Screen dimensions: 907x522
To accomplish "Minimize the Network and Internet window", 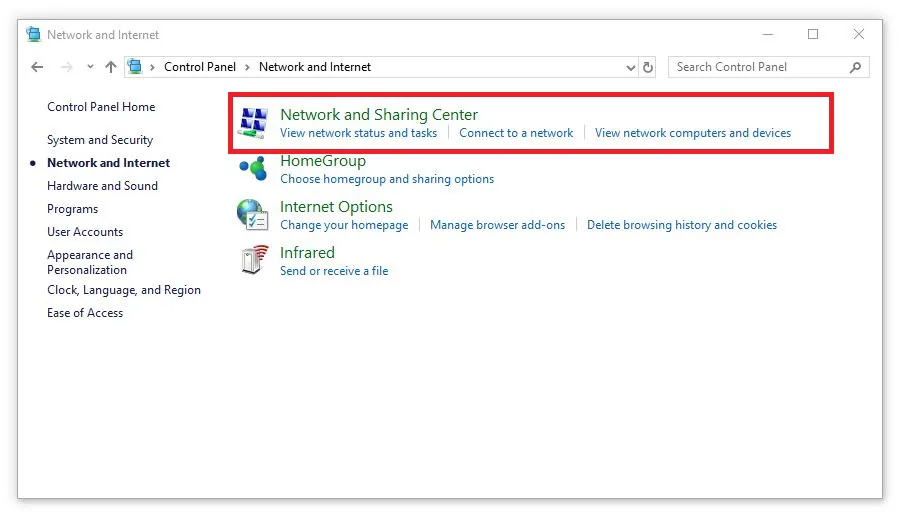I will 768,35.
